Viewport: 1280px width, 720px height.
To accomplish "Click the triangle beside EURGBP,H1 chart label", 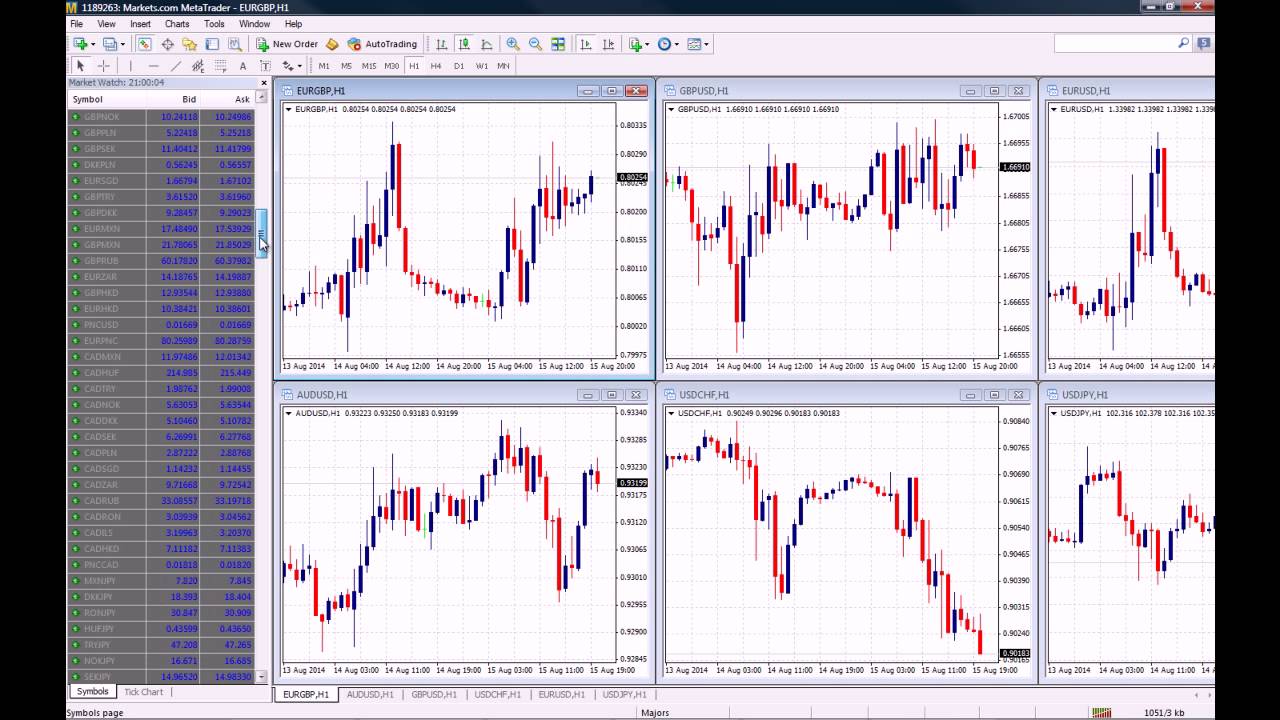I will pos(289,109).
